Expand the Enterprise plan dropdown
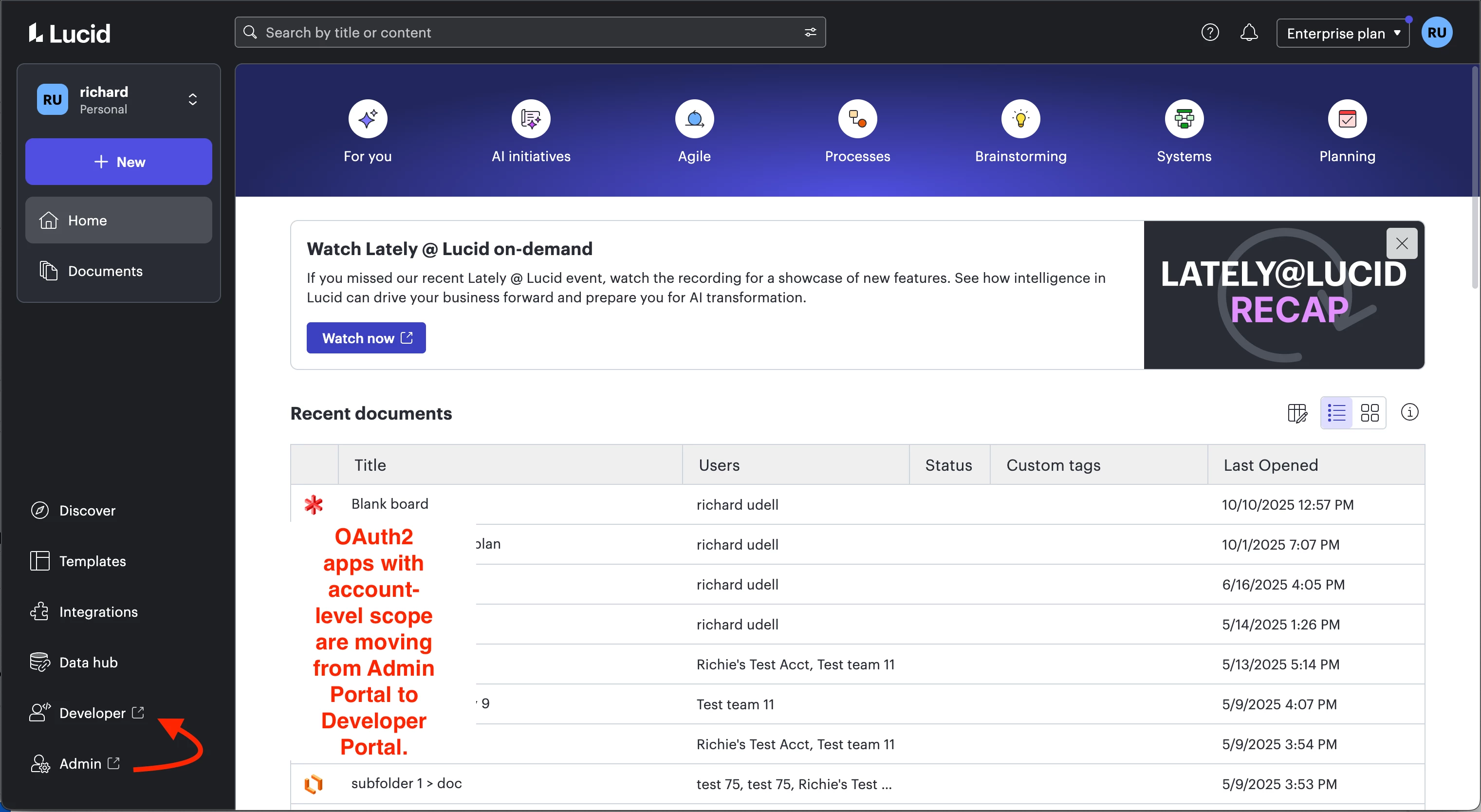This screenshot has height=812, width=1481. 1342,34
